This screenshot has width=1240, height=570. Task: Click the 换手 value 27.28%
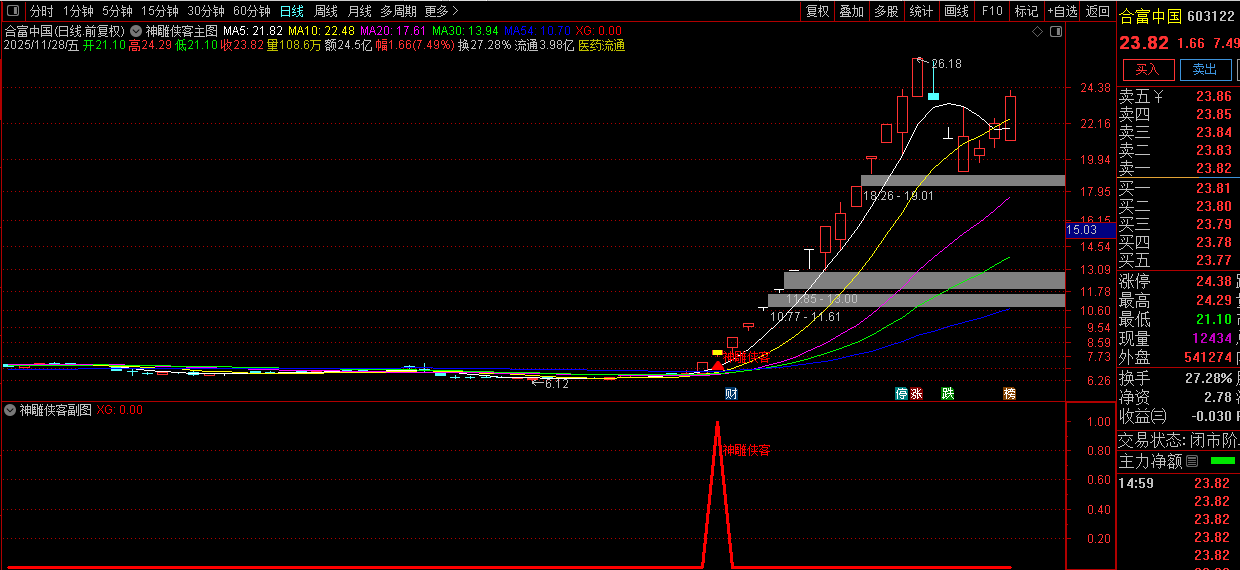click(x=1208, y=379)
